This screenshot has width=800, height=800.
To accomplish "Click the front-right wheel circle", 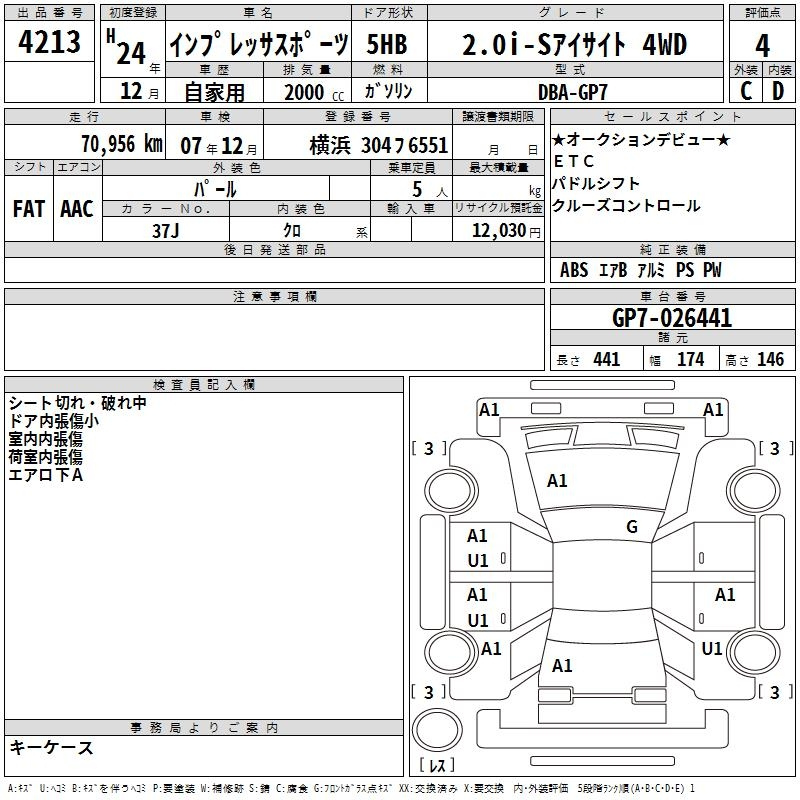I will pos(753,491).
